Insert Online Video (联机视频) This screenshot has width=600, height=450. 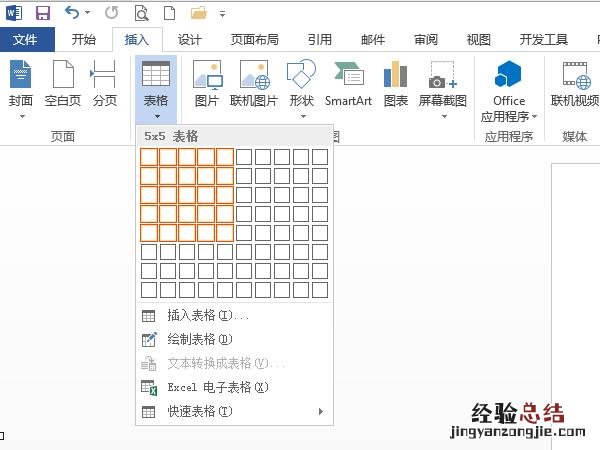[574, 84]
